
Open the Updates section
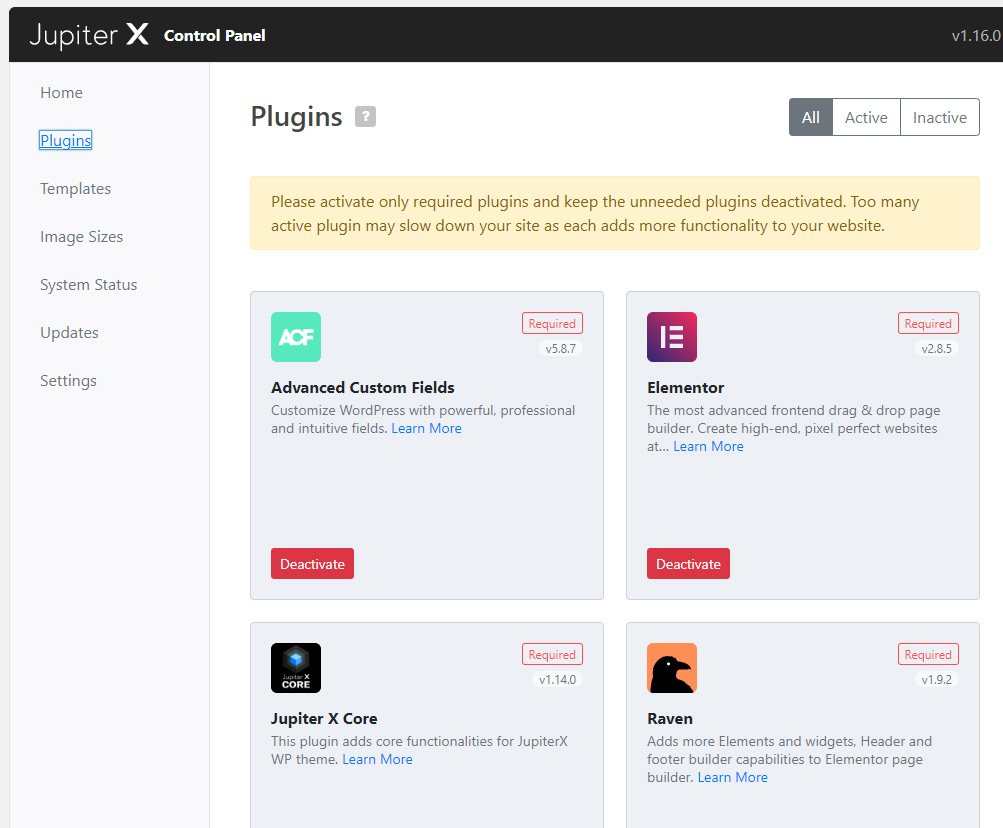(x=69, y=333)
